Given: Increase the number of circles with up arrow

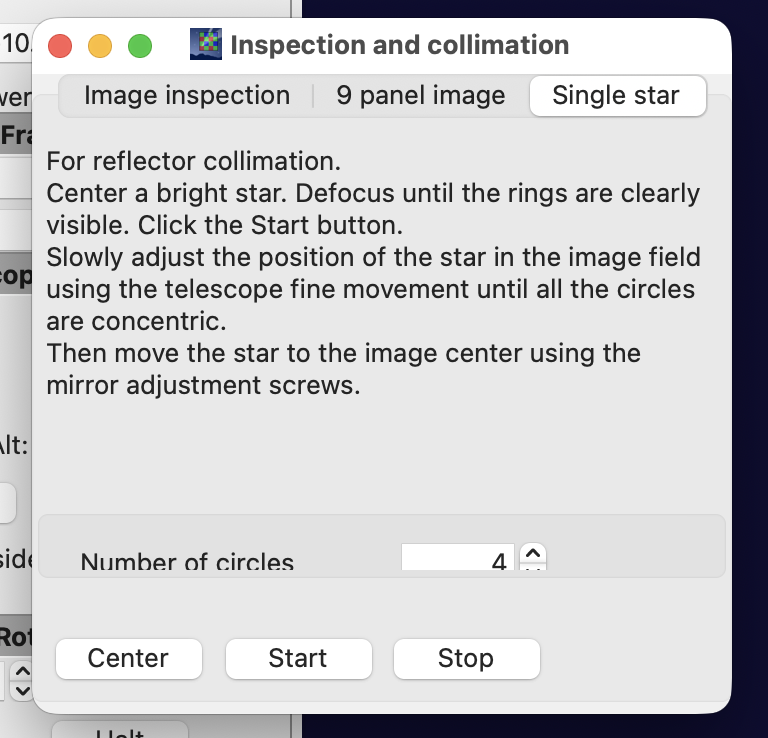Looking at the screenshot, I should click(533, 554).
